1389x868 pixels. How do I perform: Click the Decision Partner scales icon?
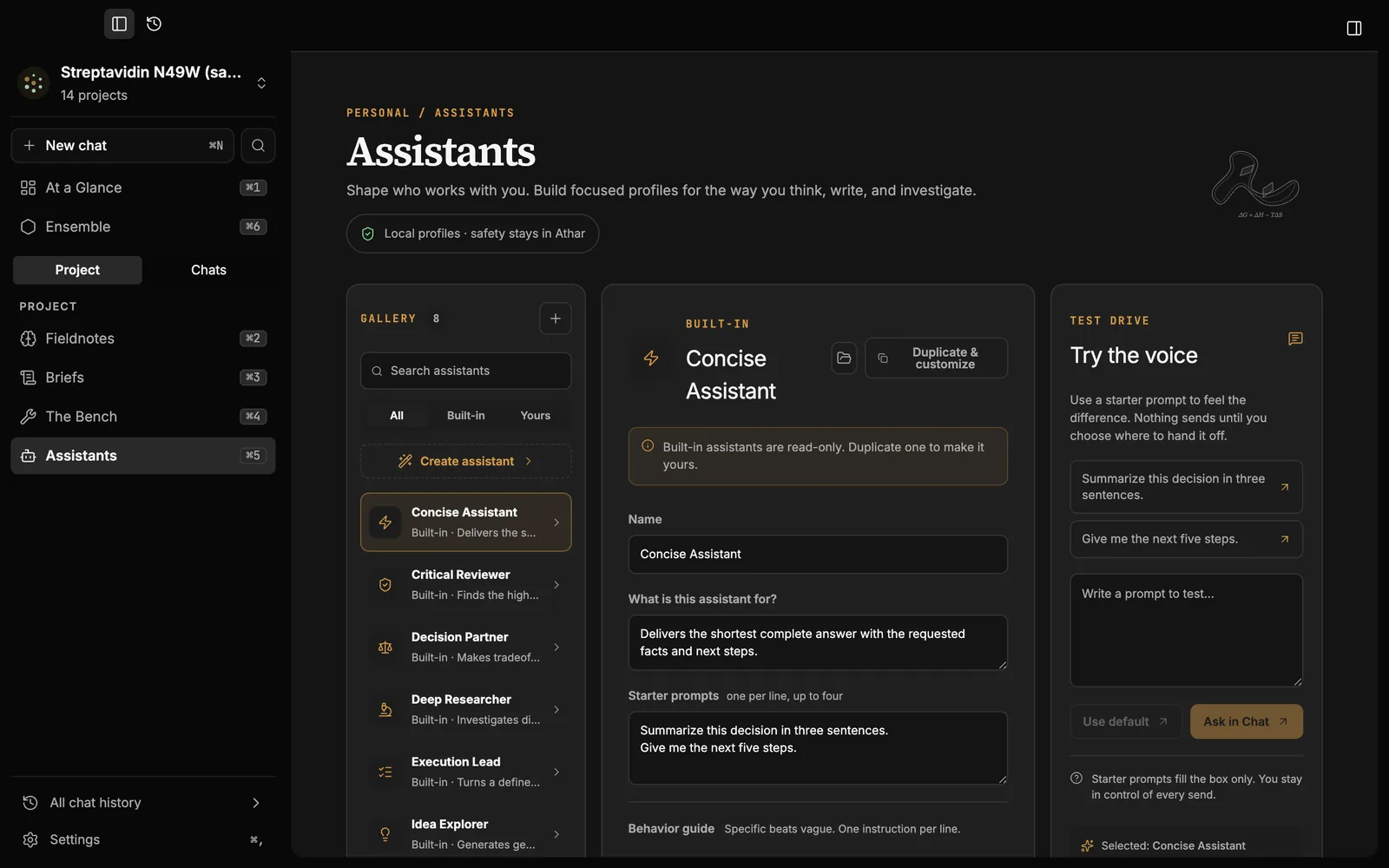(385, 648)
